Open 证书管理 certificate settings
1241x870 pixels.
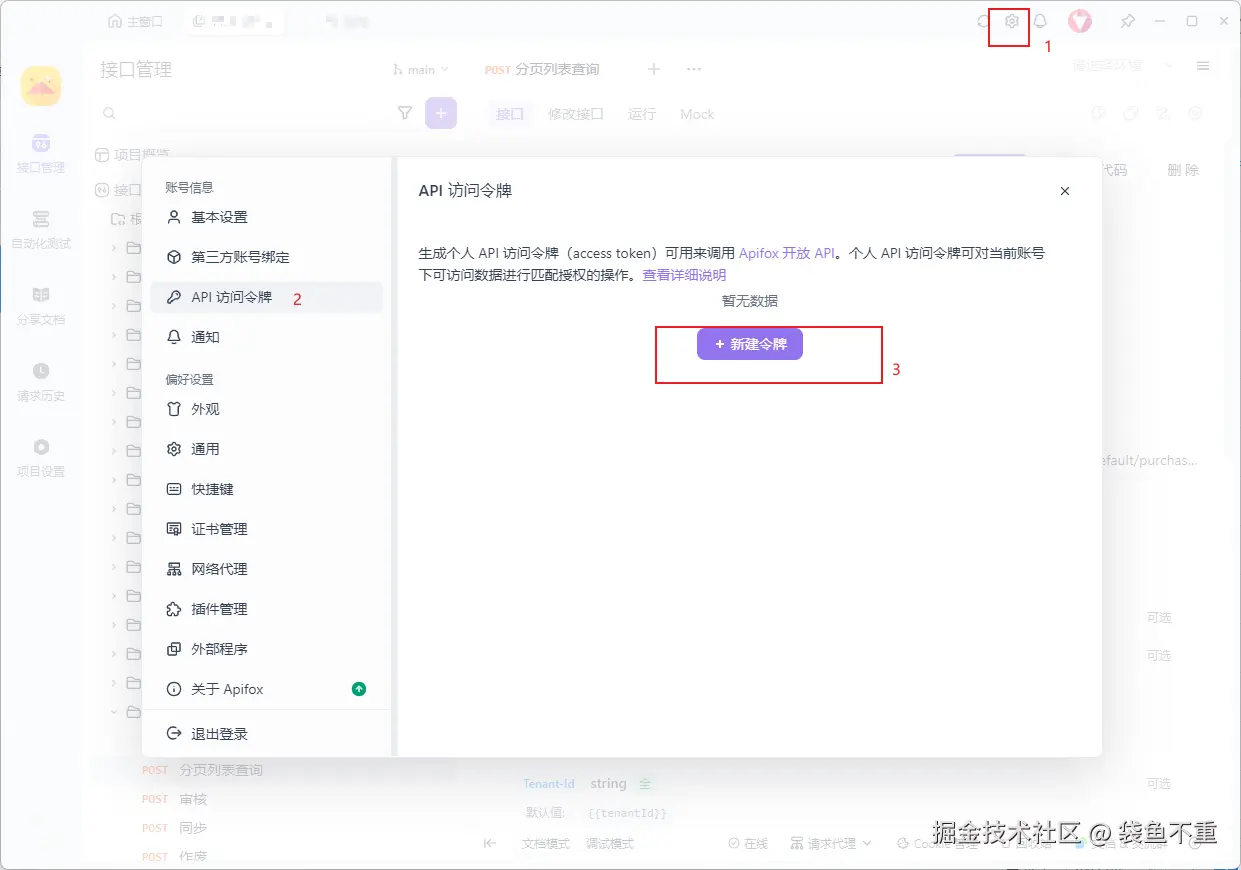[x=267, y=529]
